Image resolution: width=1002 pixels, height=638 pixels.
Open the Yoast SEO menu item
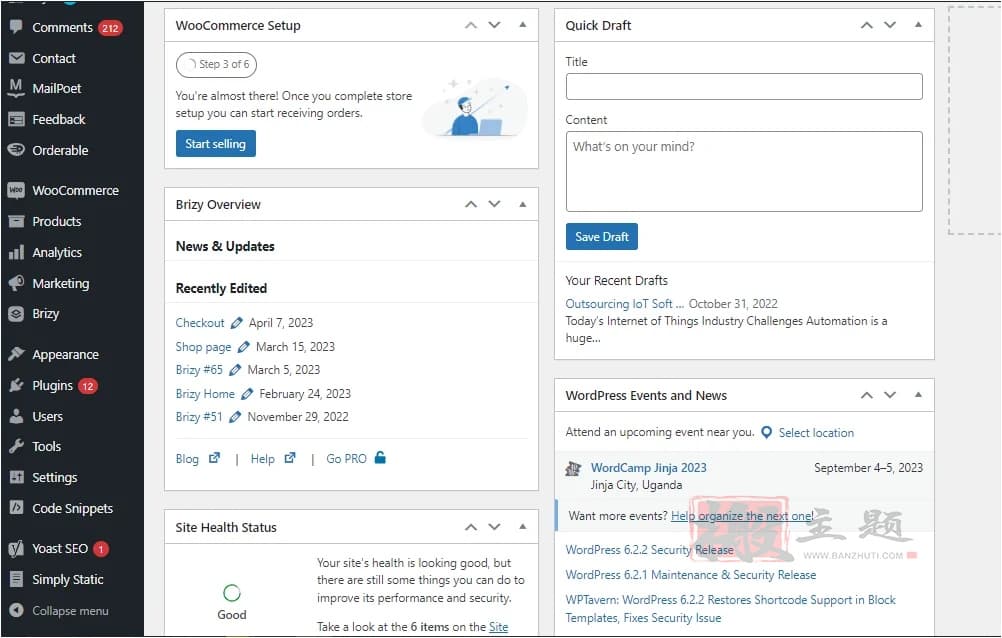point(60,549)
